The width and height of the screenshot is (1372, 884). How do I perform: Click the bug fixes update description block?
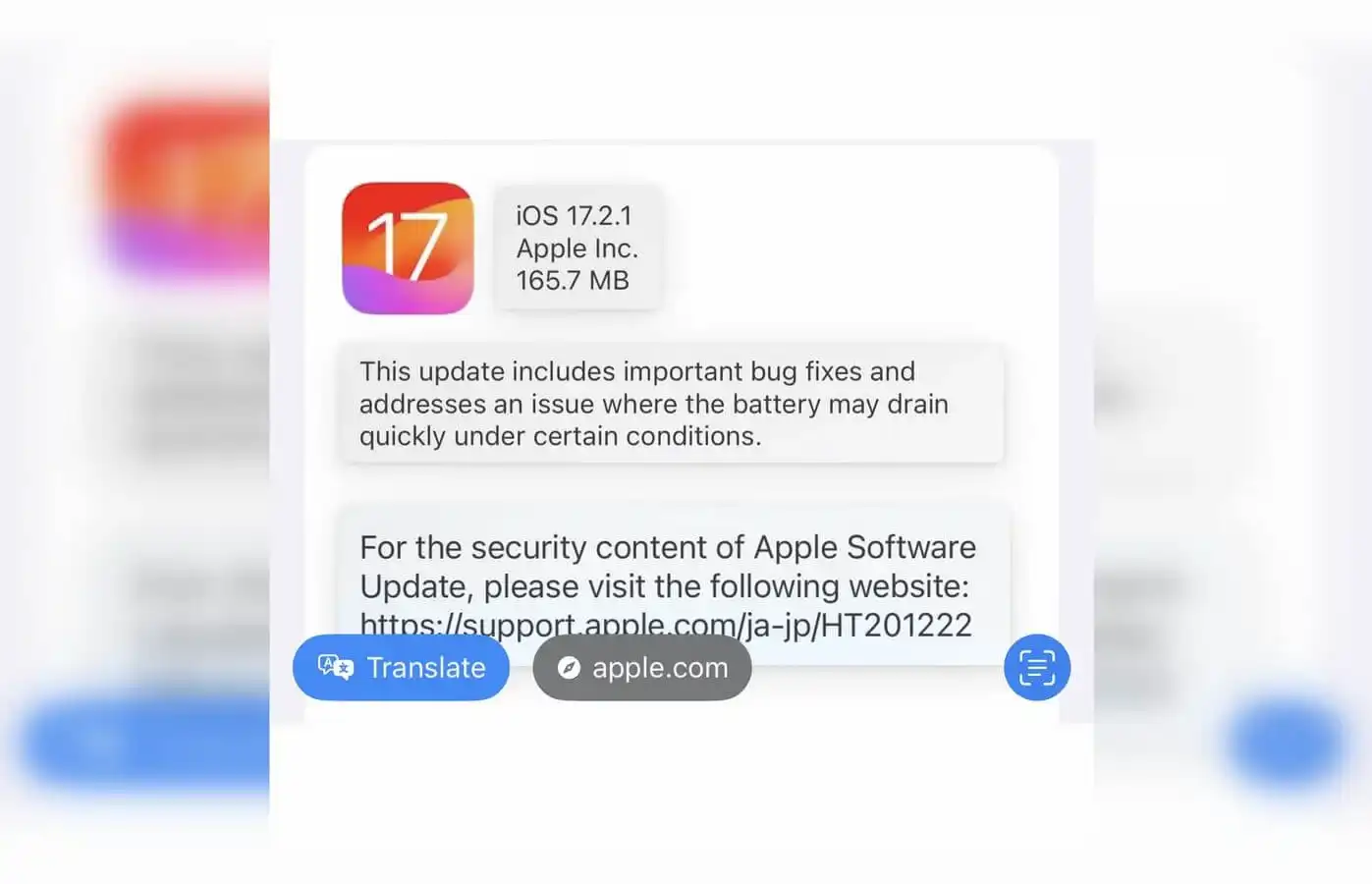pyautogui.click(x=672, y=403)
